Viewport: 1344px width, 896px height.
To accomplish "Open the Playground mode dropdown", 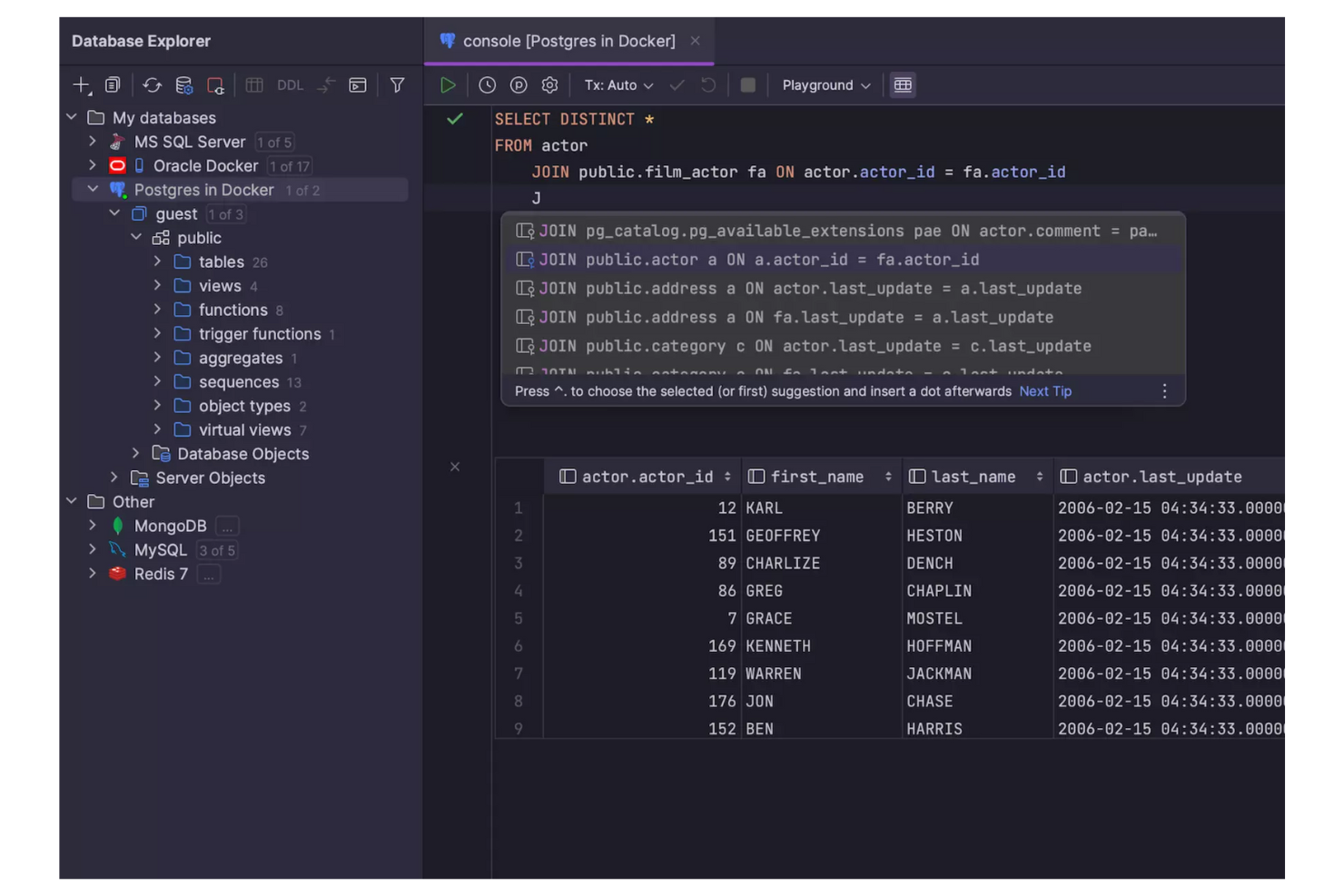I will click(x=826, y=85).
